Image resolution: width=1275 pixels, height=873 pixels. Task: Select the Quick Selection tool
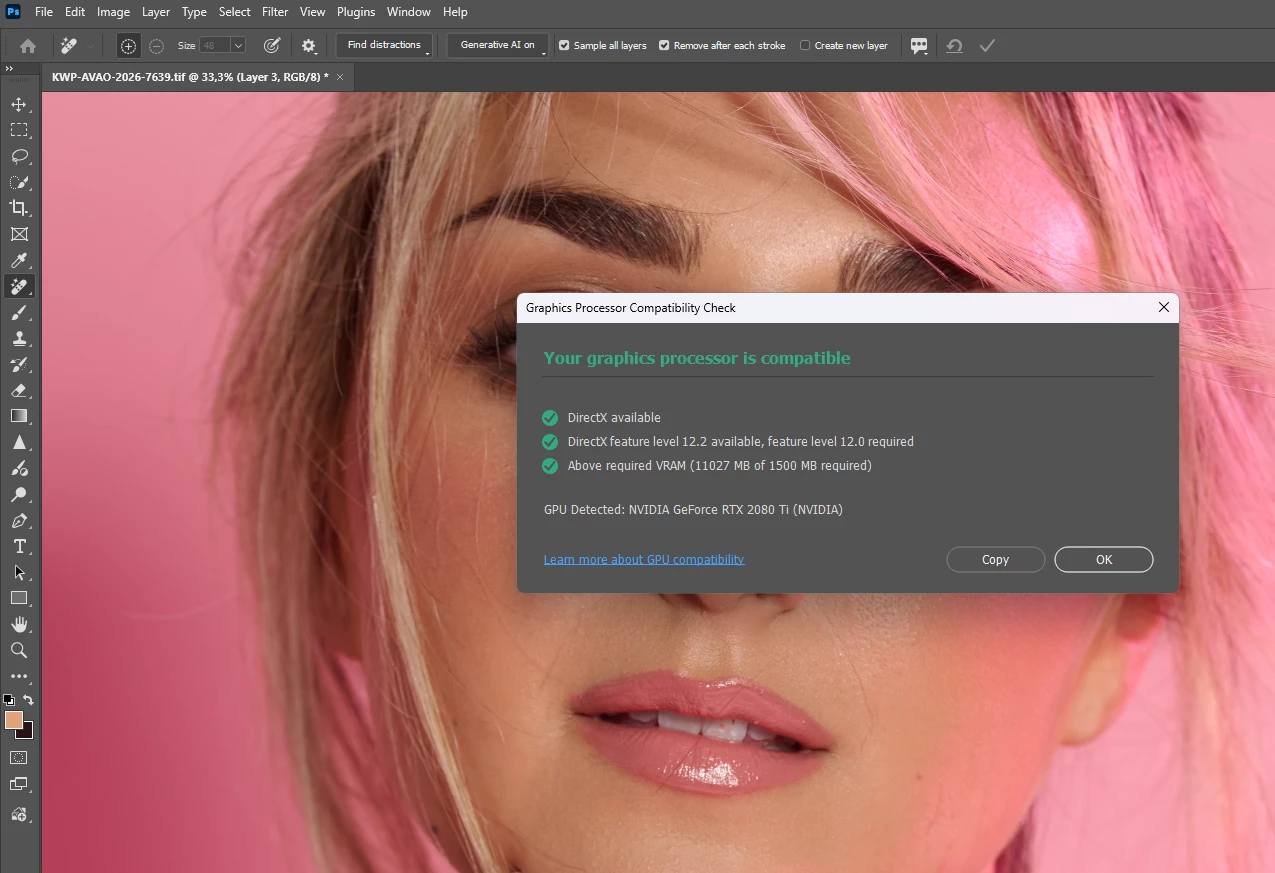(19, 182)
